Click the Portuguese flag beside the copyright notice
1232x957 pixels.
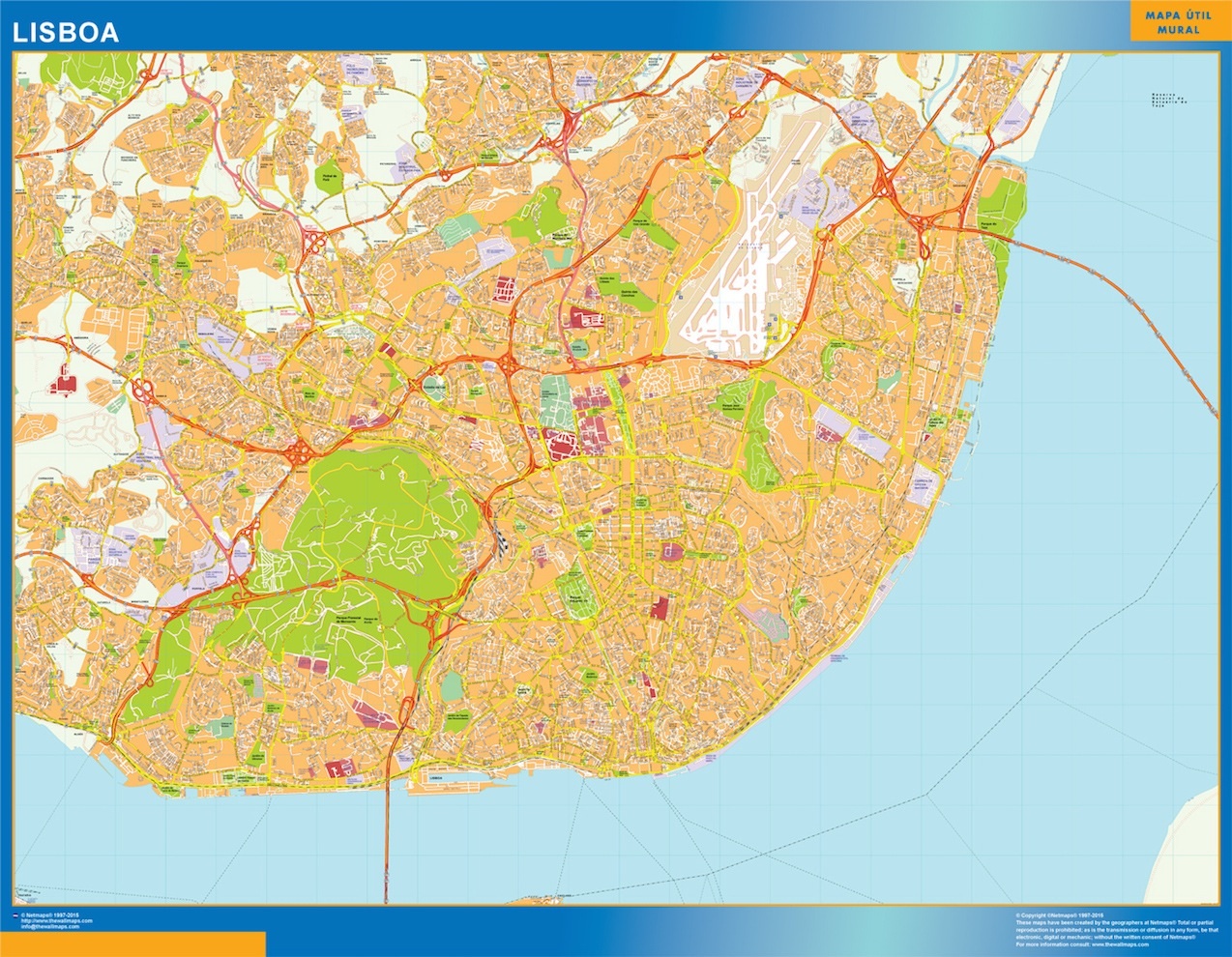15,914
